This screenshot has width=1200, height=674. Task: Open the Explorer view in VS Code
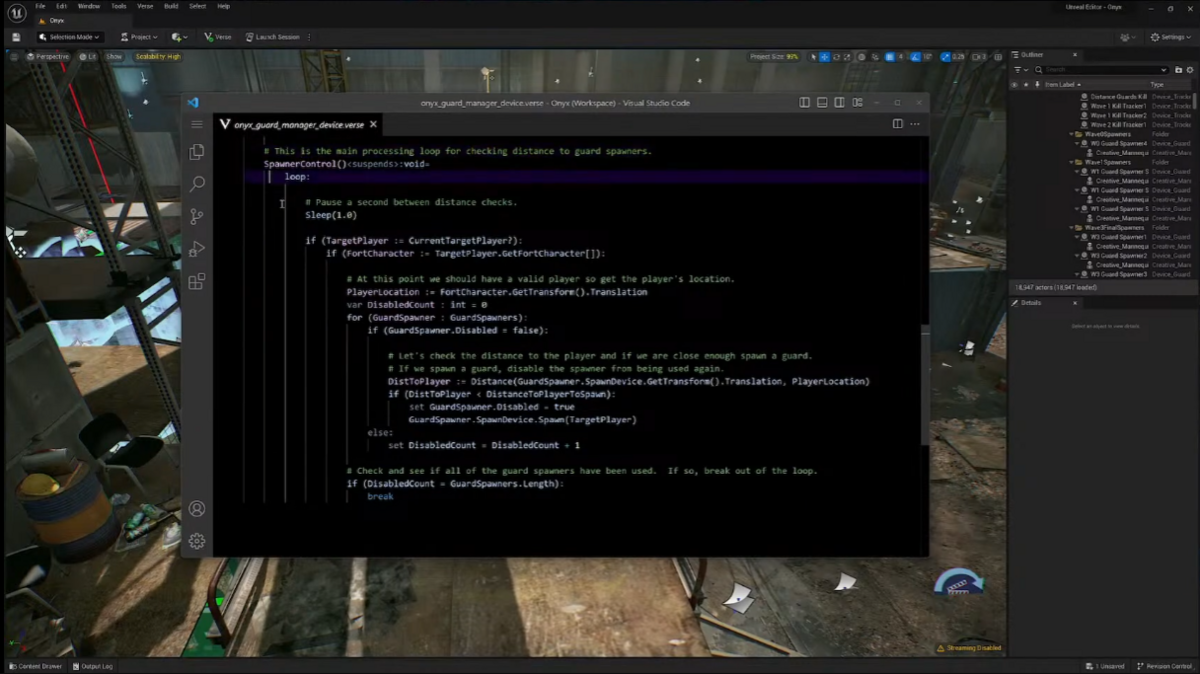(x=197, y=152)
